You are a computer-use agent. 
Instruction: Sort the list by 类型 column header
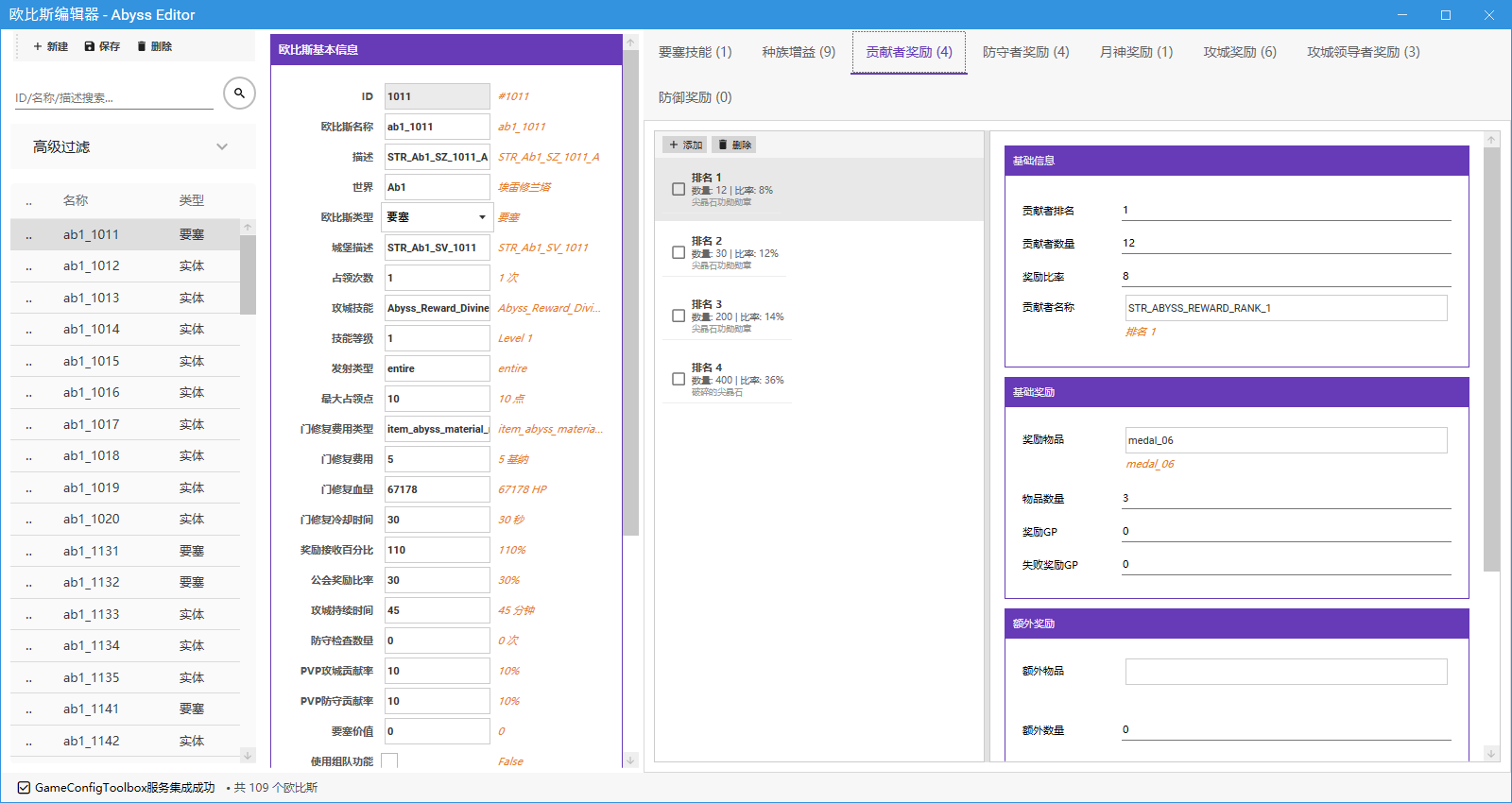click(192, 200)
